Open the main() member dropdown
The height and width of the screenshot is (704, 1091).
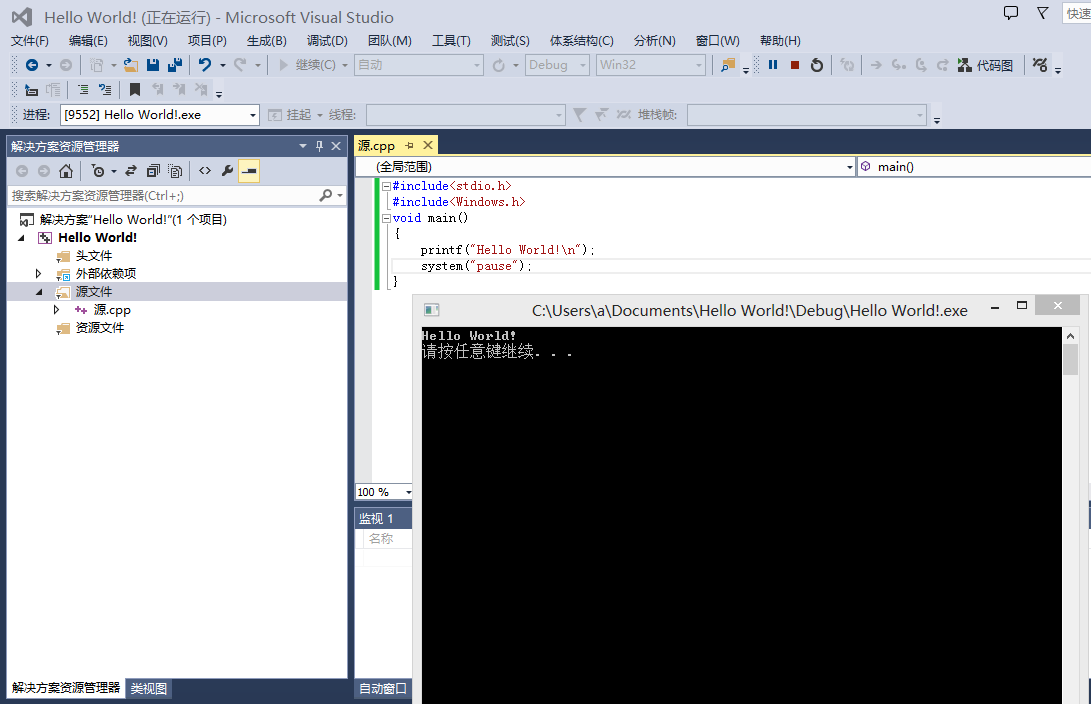pyautogui.click(x=974, y=167)
